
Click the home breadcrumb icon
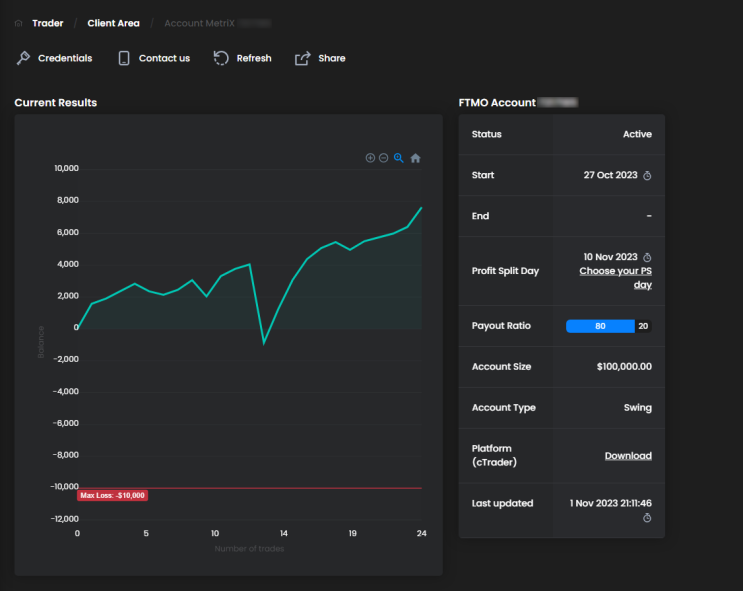point(18,23)
